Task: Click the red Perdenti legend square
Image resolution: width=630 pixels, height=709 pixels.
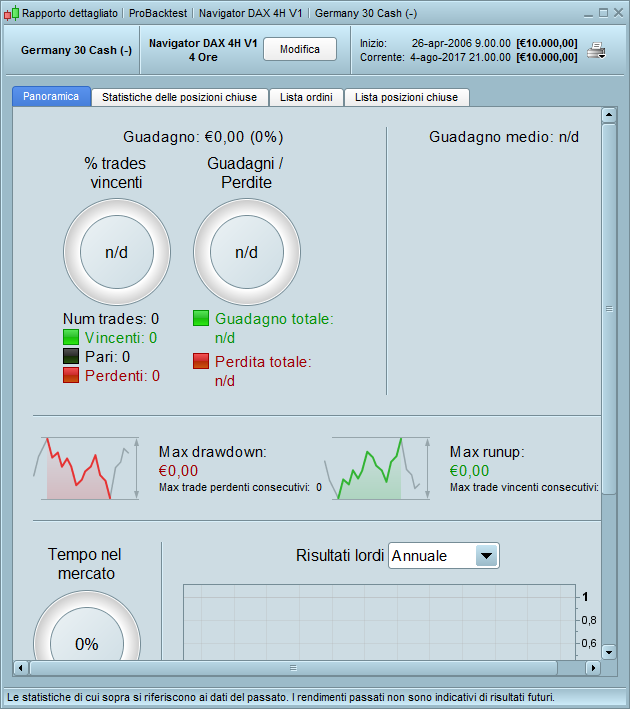Action: (x=71, y=375)
